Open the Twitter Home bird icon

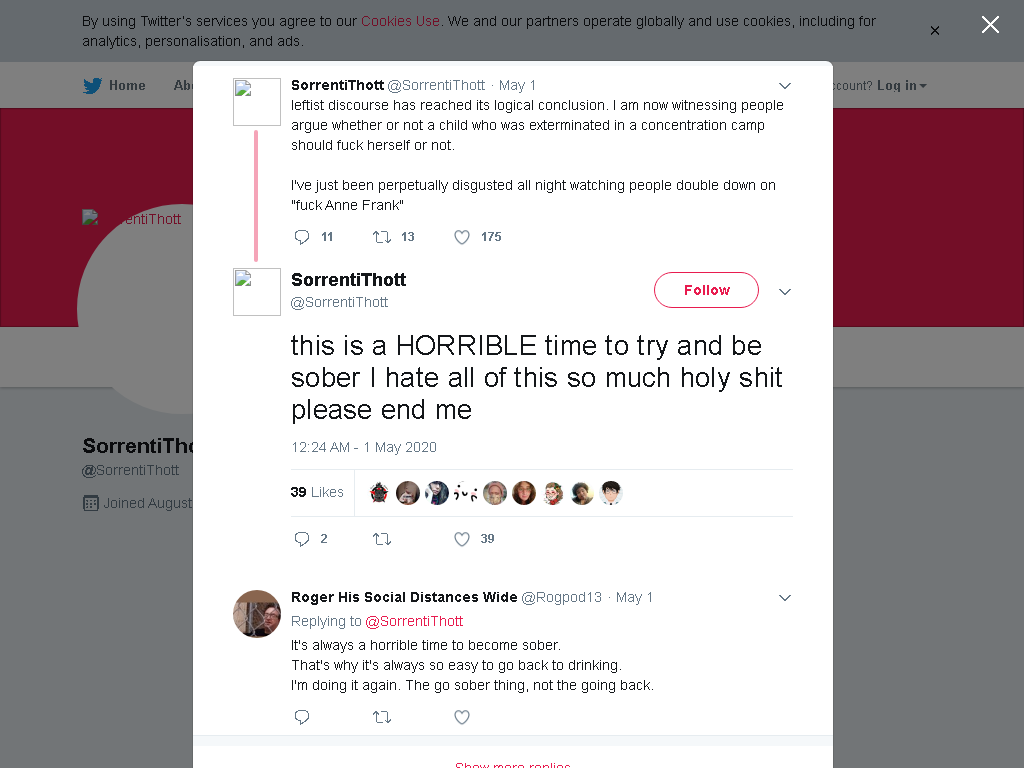pyautogui.click(x=93, y=86)
